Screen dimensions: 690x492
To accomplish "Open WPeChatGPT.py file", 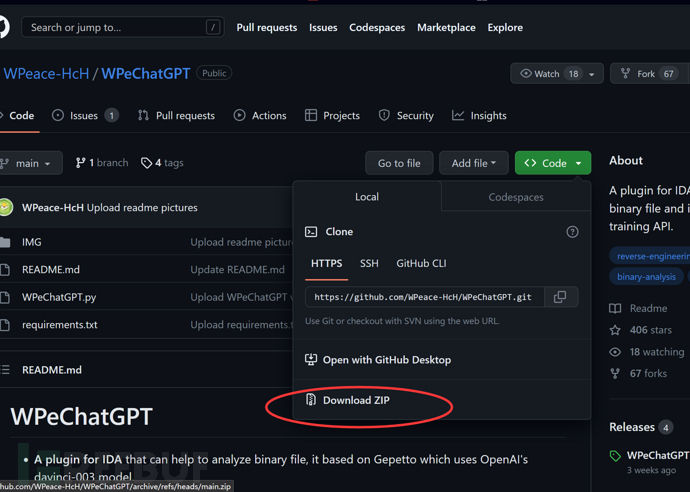I will (59, 297).
